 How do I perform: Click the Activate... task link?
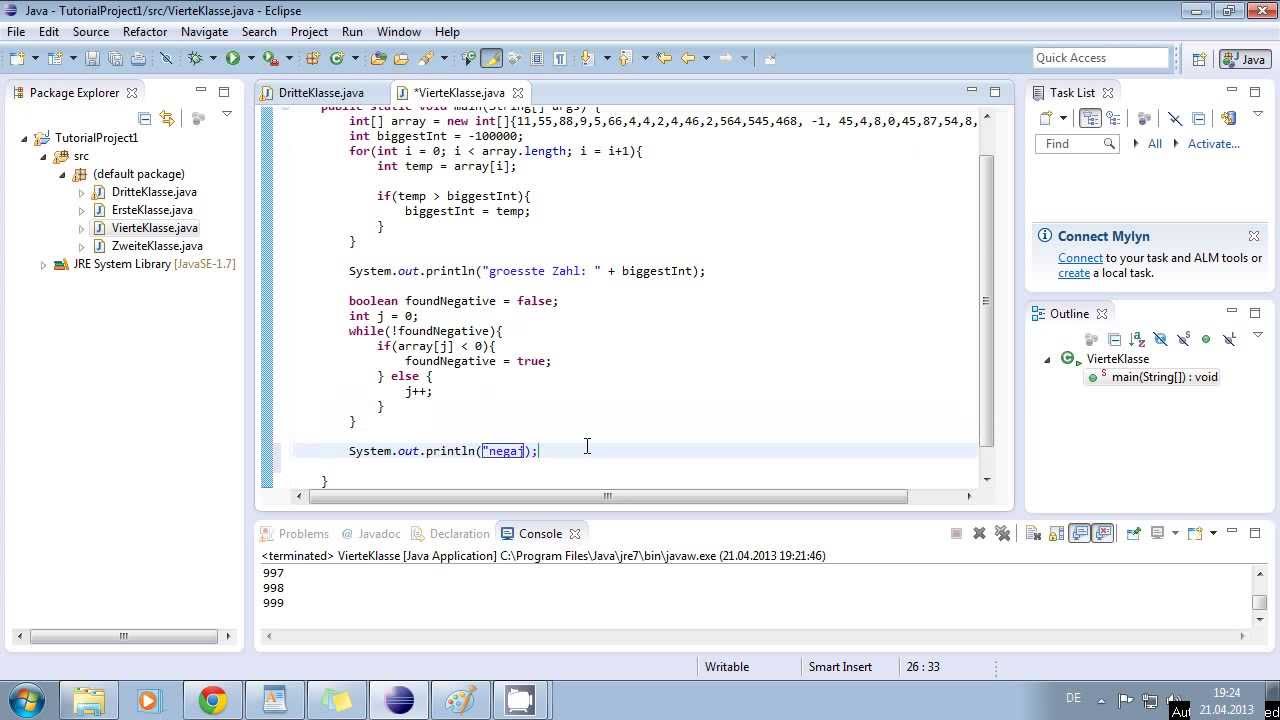(1213, 144)
